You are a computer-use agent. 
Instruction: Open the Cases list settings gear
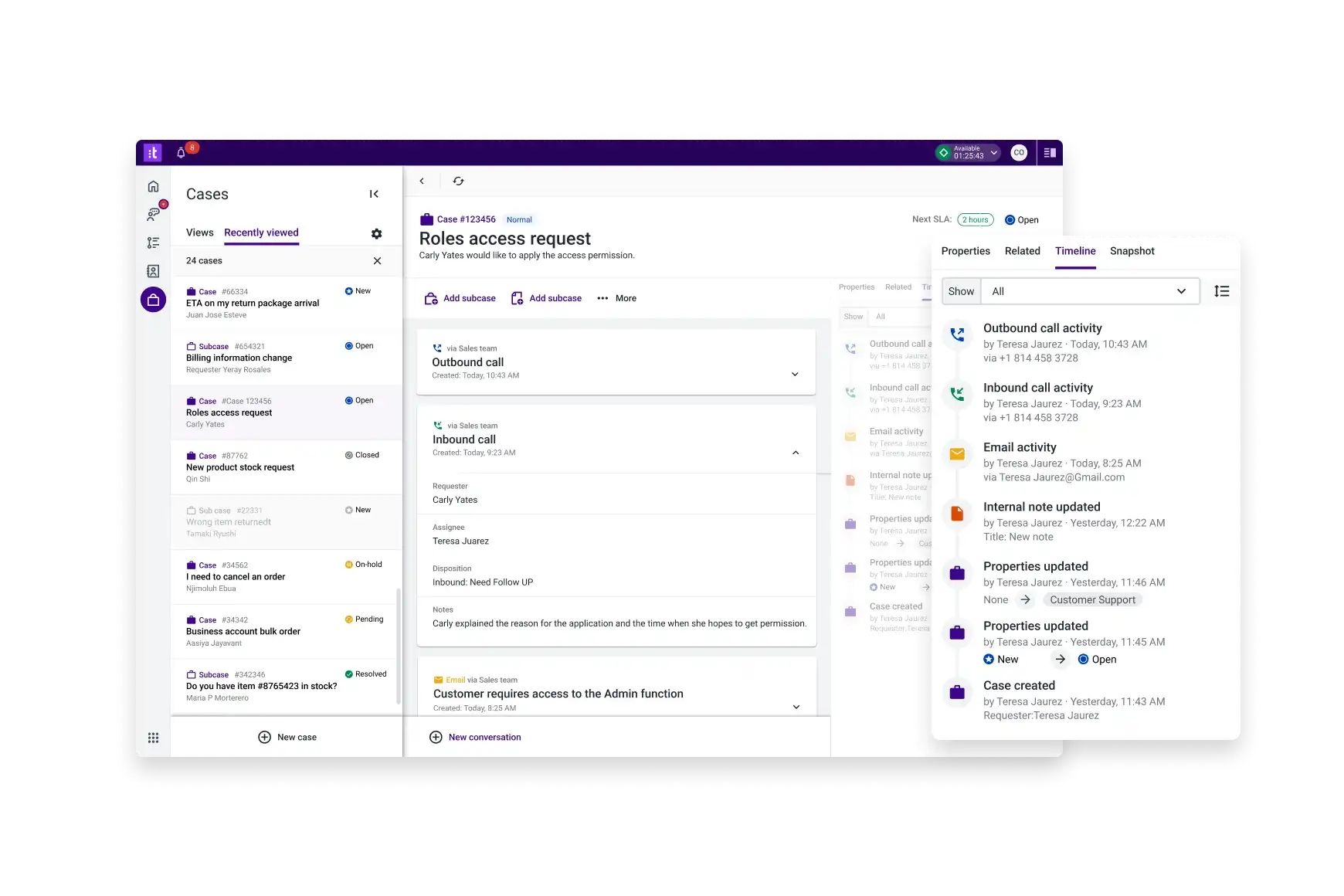[x=377, y=233]
